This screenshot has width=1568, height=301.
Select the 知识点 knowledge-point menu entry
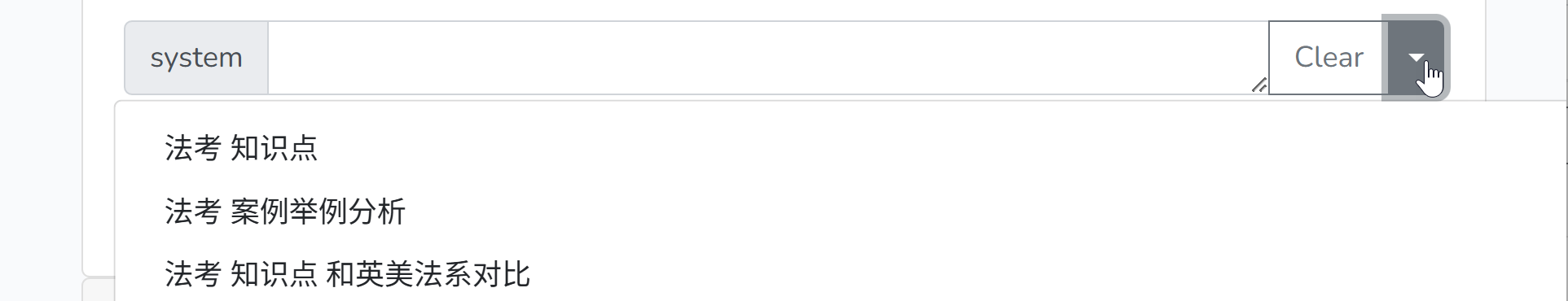click(241, 148)
